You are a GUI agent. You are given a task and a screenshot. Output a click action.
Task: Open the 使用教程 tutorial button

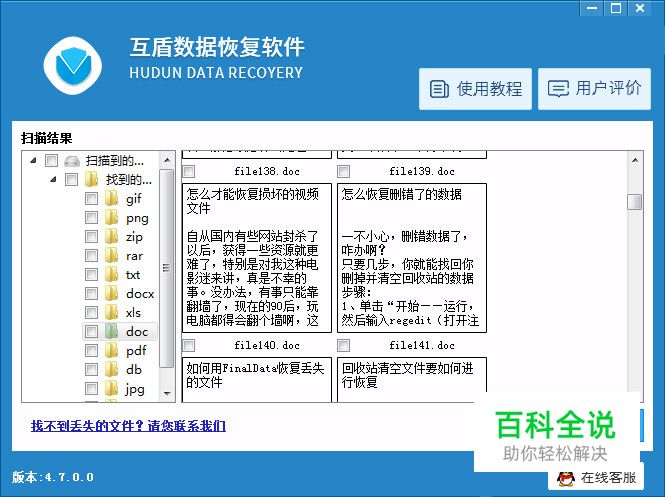(x=475, y=89)
